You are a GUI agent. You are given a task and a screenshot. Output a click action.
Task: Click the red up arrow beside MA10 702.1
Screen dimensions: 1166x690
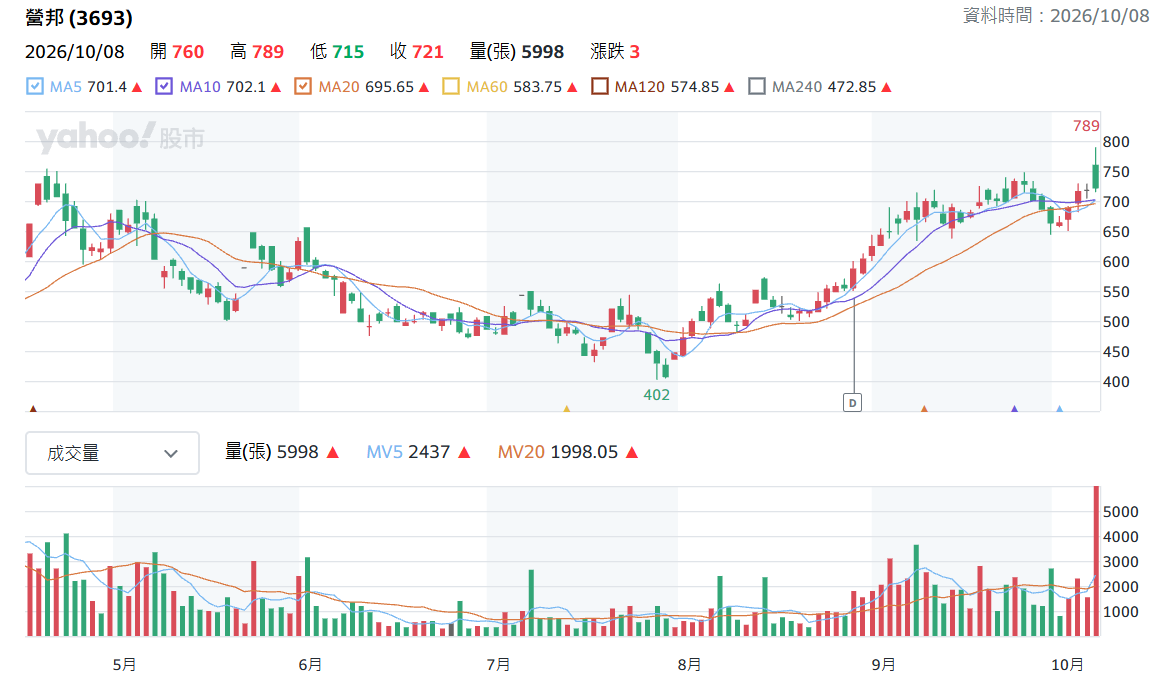point(276,88)
